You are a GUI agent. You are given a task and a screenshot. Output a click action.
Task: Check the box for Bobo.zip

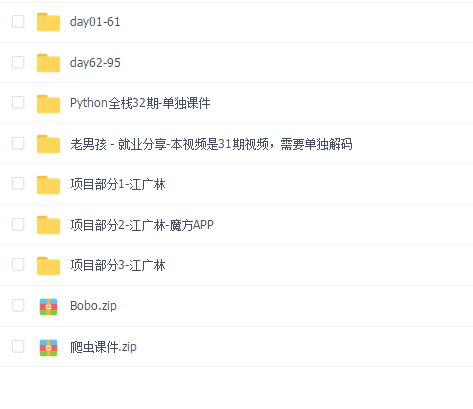pyautogui.click(x=18, y=305)
